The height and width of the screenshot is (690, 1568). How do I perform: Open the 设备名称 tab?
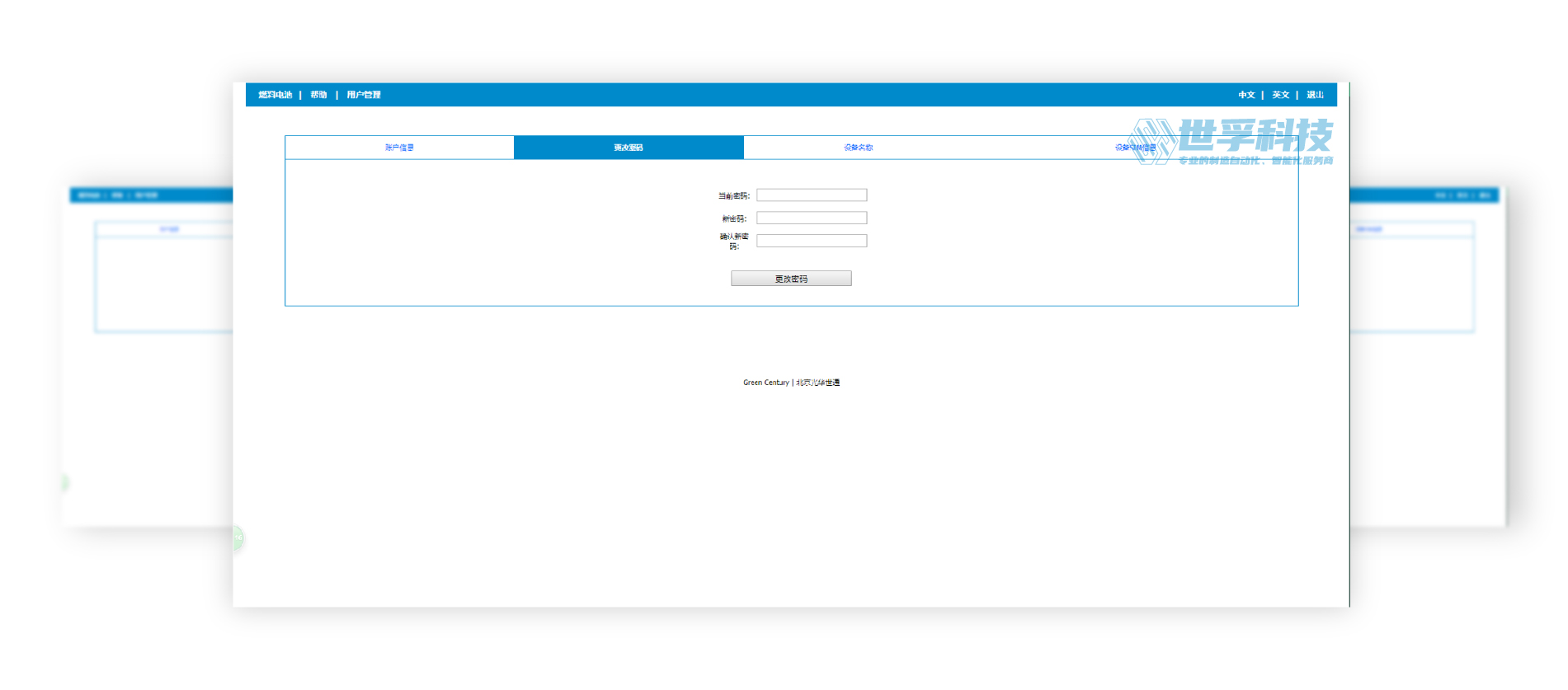(x=858, y=148)
